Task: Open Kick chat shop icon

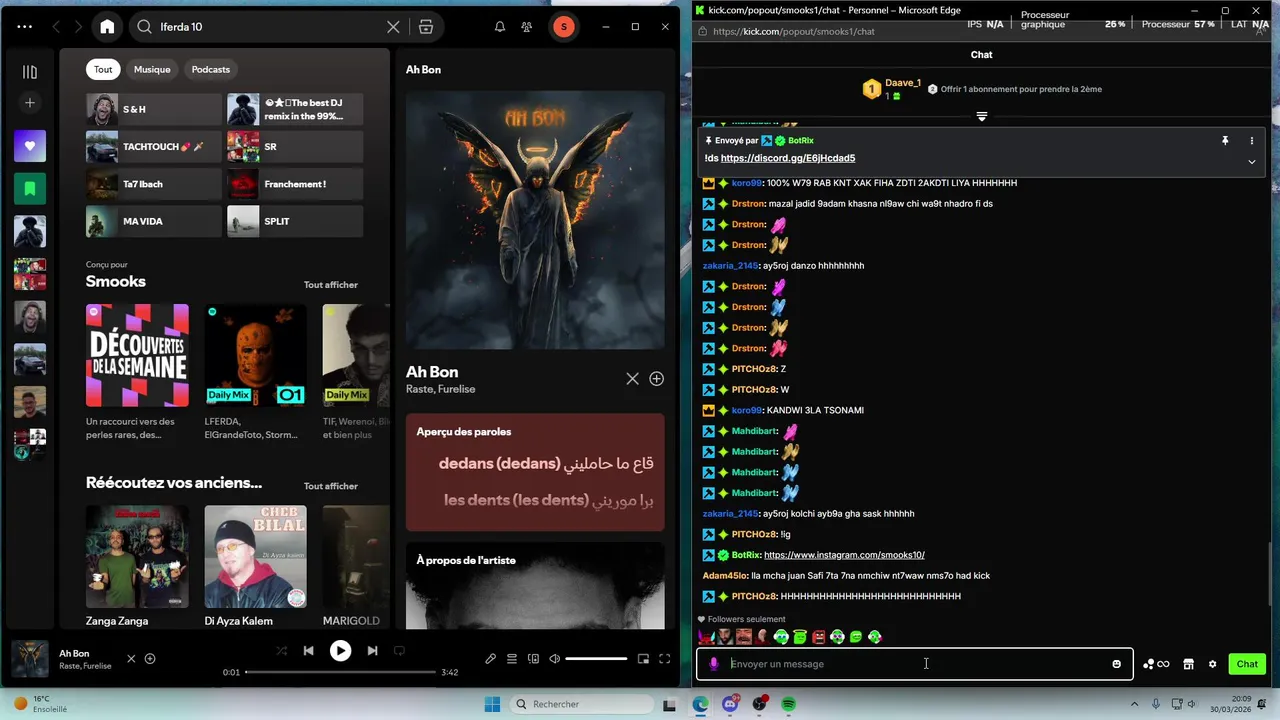Action: pyautogui.click(x=1189, y=664)
